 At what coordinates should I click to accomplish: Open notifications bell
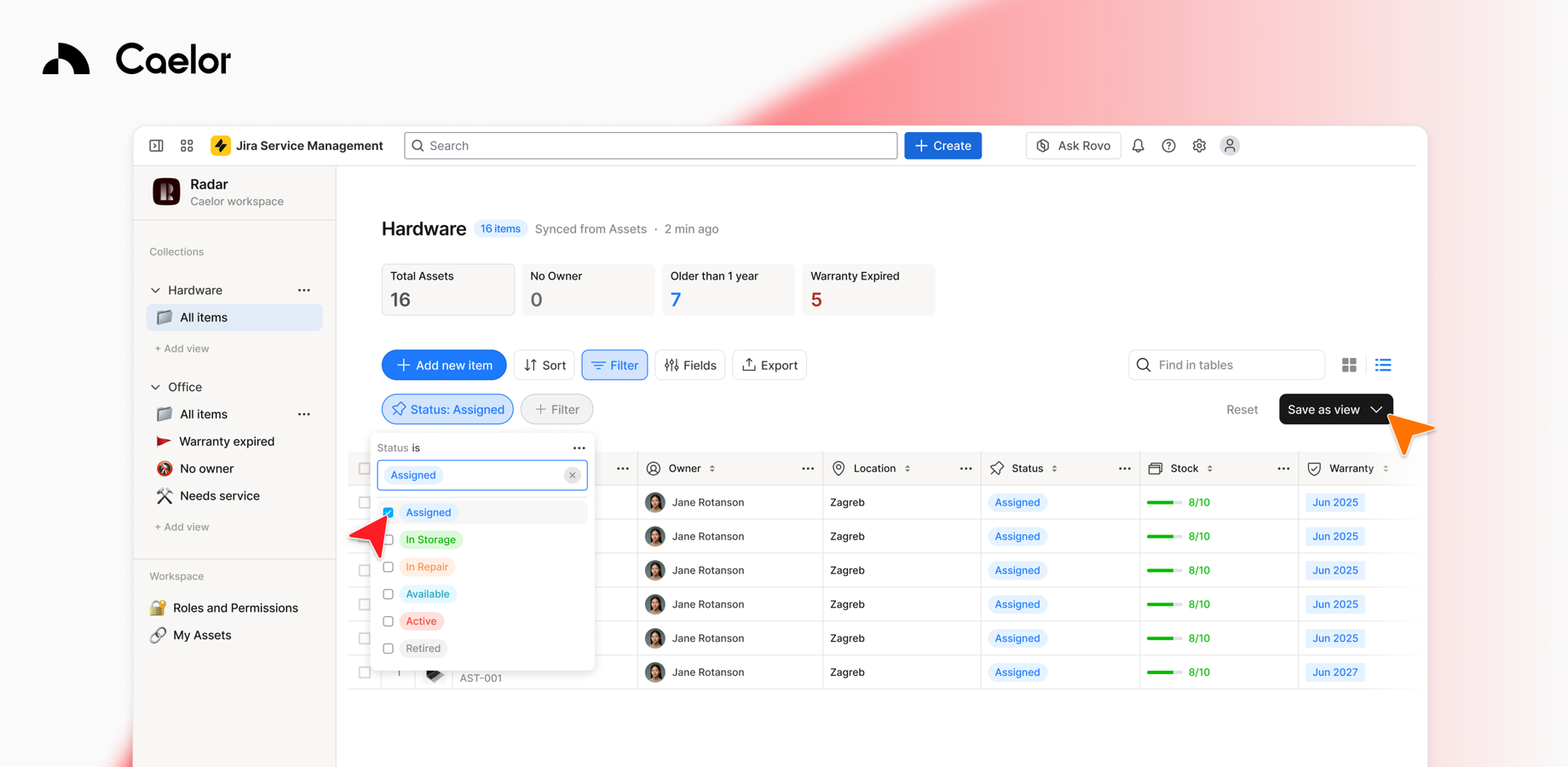[x=1138, y=146]
